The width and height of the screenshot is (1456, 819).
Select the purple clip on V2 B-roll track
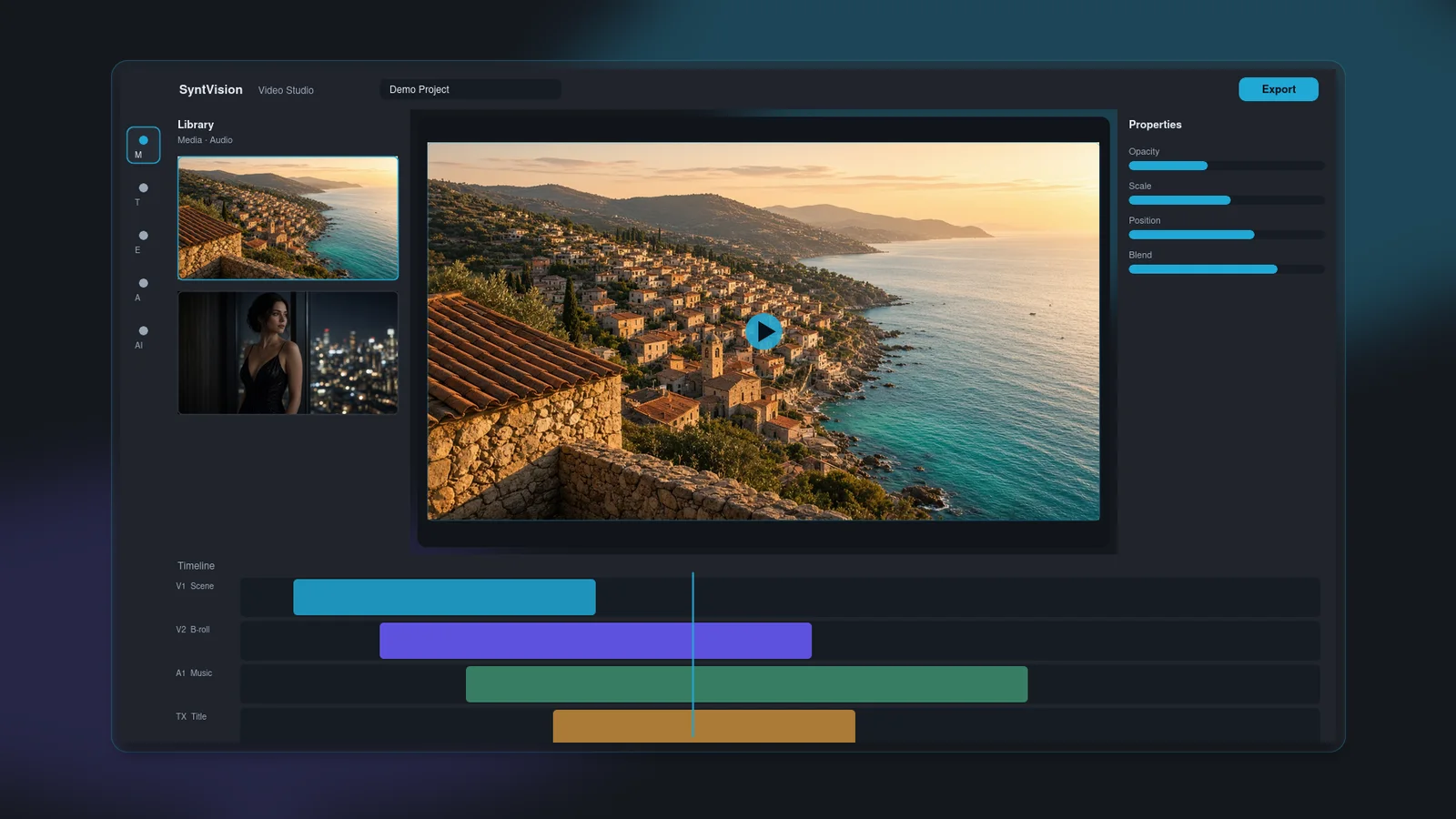(595, 641)
